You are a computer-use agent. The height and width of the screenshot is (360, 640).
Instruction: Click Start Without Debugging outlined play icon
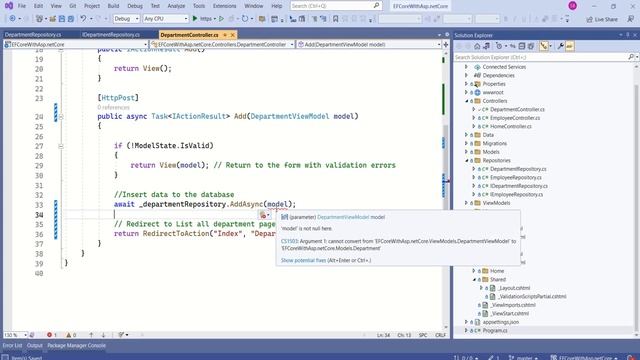pos(222,19)
